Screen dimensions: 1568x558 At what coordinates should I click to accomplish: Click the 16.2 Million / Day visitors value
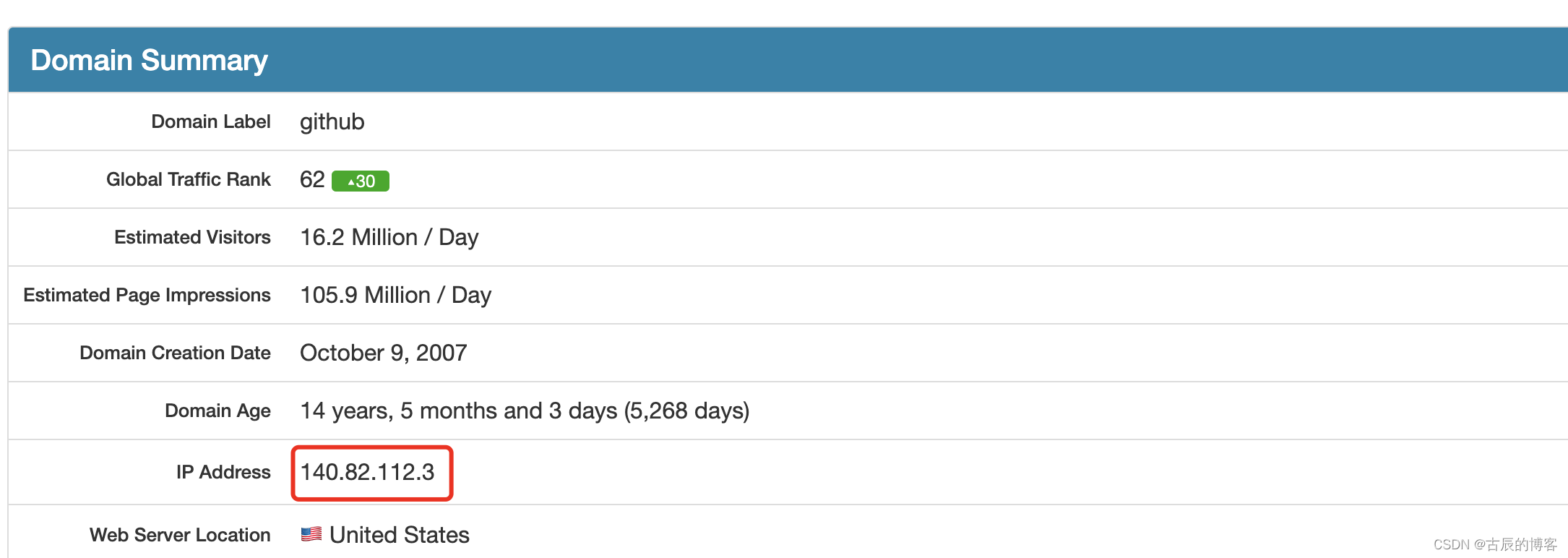pos(389,237)
